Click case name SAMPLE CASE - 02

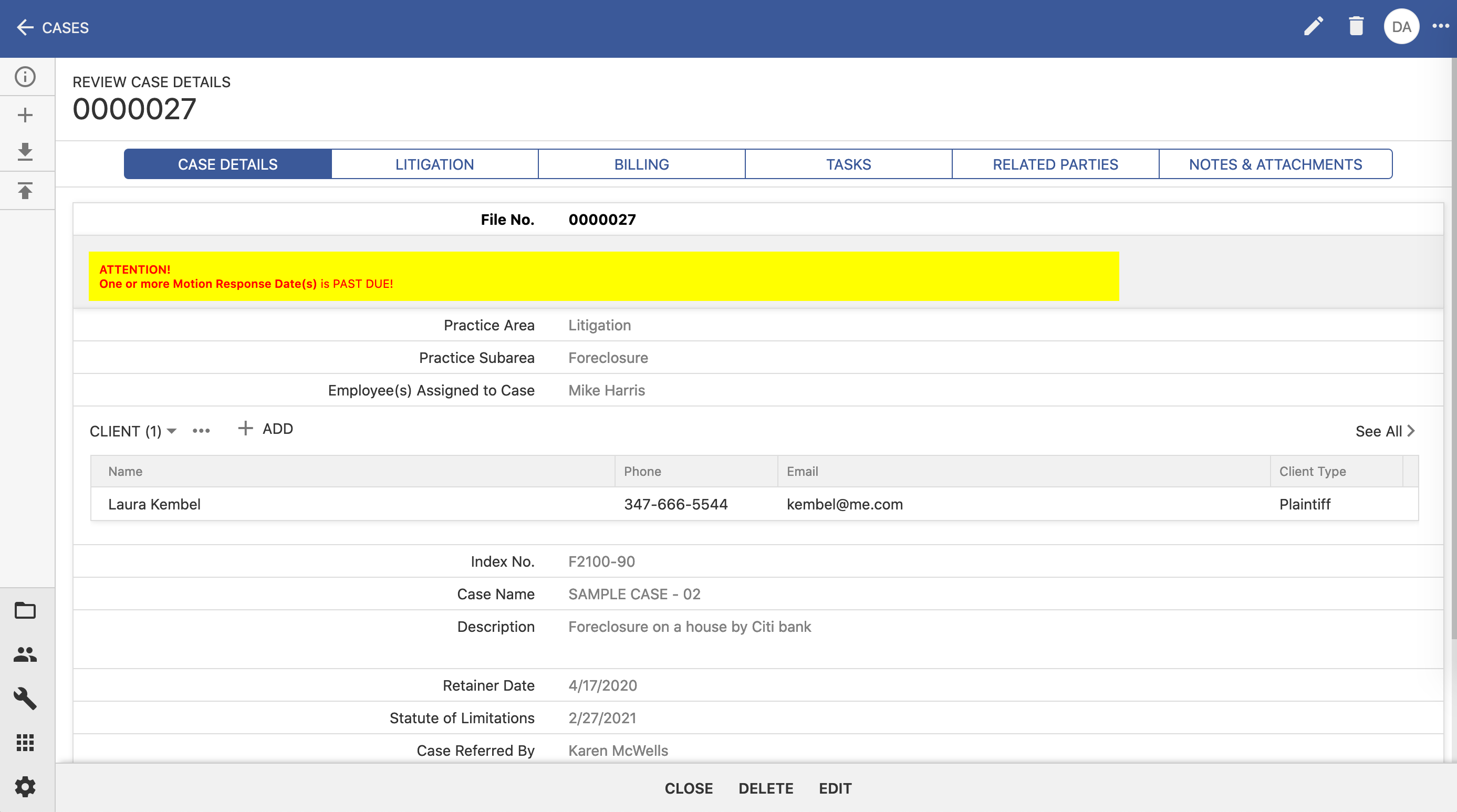(634, 595)
